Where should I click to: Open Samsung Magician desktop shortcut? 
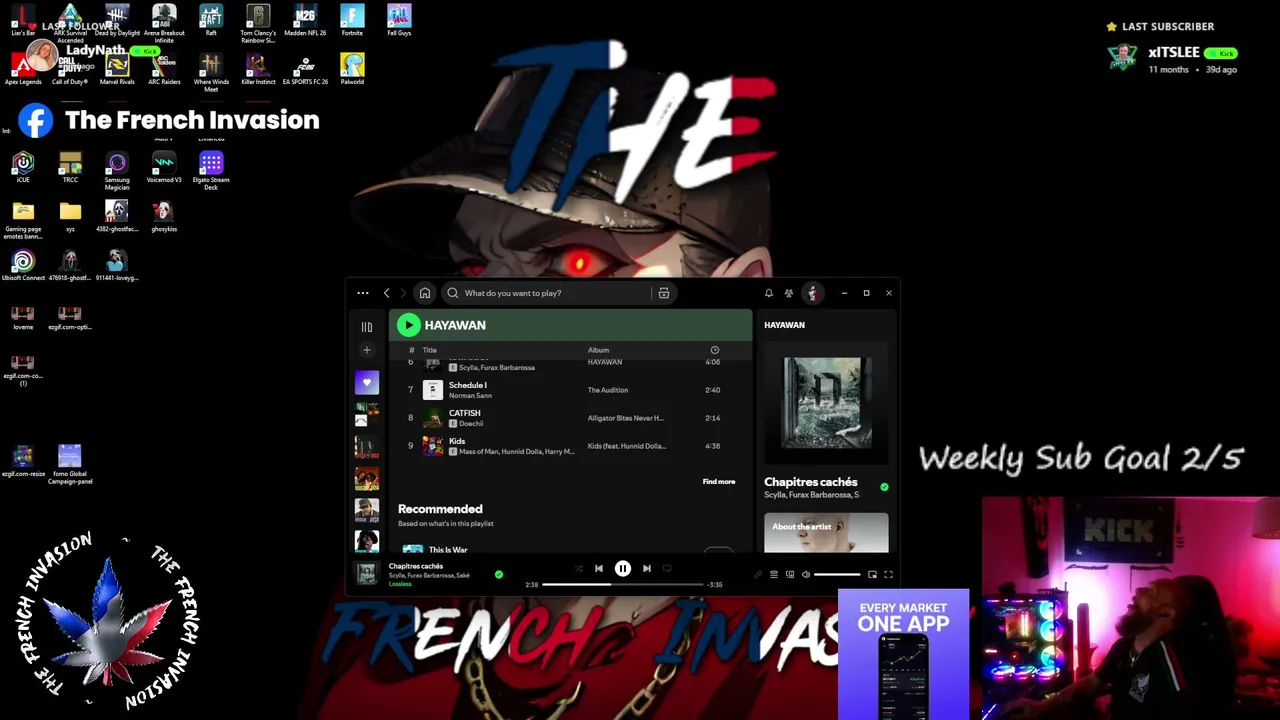117,171
